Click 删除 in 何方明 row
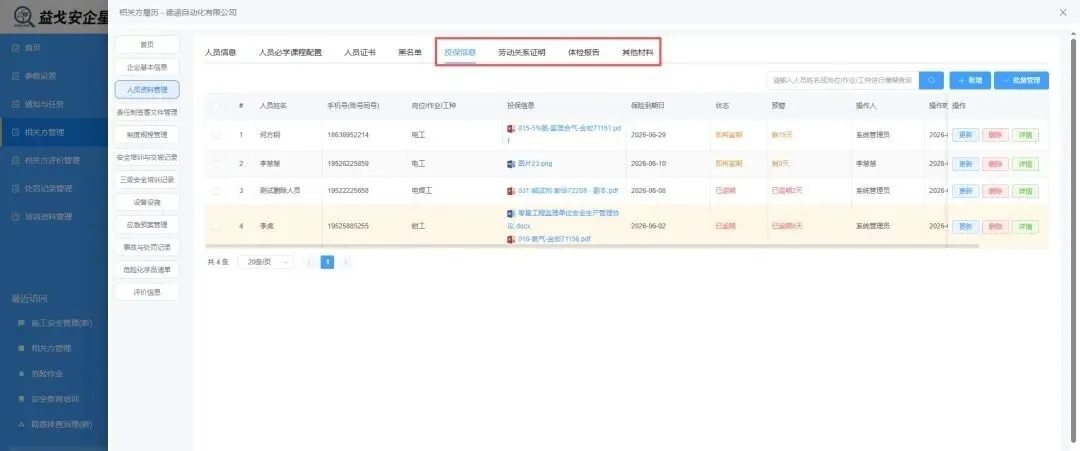 click(995, 135)
